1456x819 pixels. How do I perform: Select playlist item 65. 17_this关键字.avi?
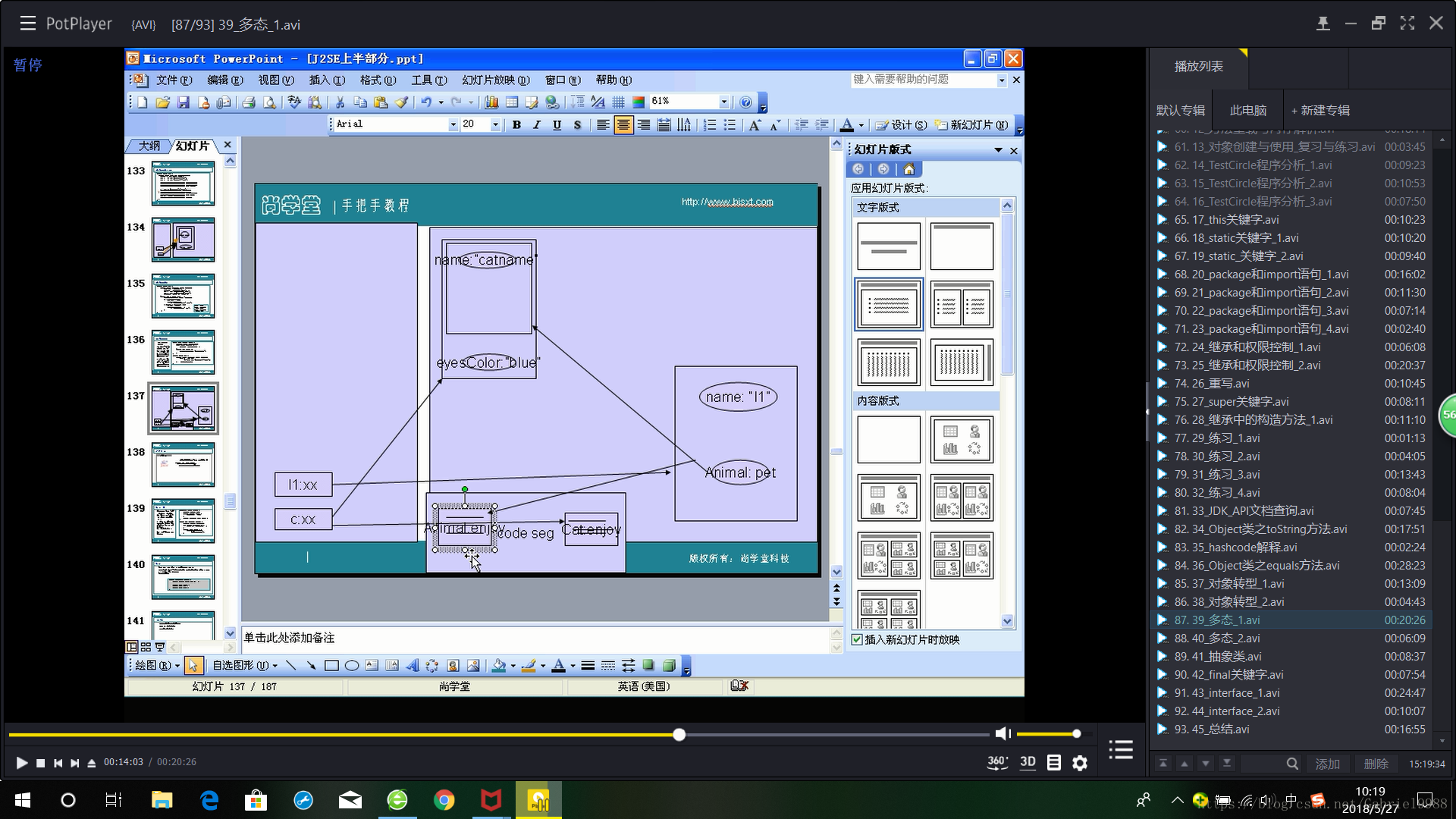pos(1291,220)
